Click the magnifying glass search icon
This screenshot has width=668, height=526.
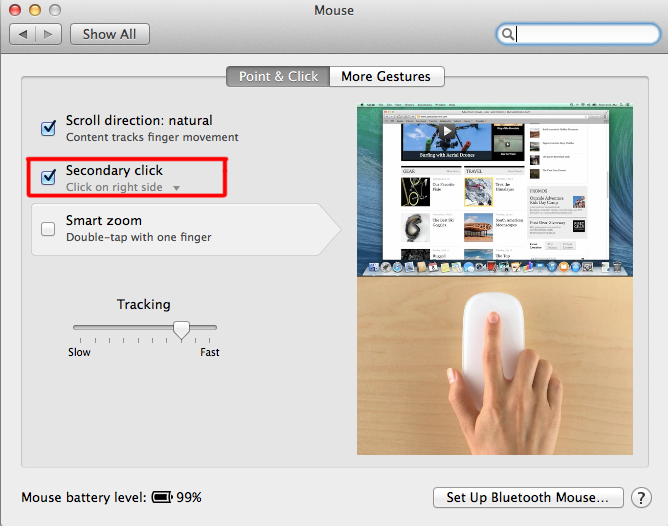point(507,34)
